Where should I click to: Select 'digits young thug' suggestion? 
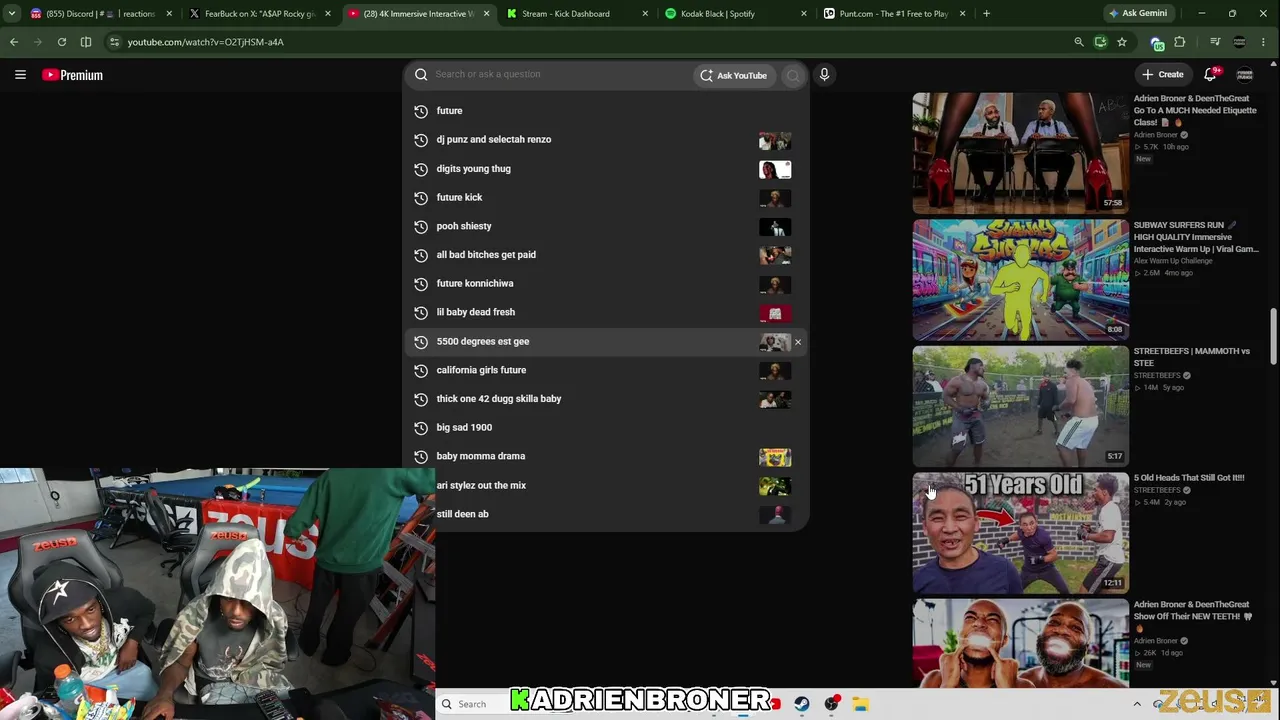[605, 169]
